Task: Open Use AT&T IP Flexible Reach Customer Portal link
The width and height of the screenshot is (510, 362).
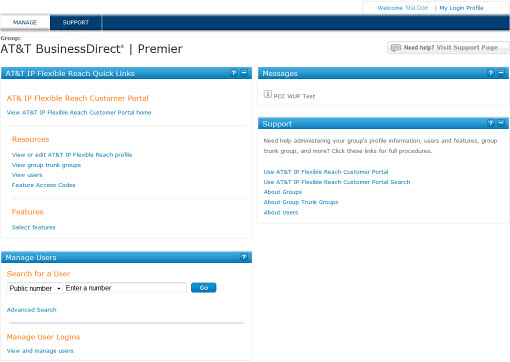Action: tap(326, 172)
